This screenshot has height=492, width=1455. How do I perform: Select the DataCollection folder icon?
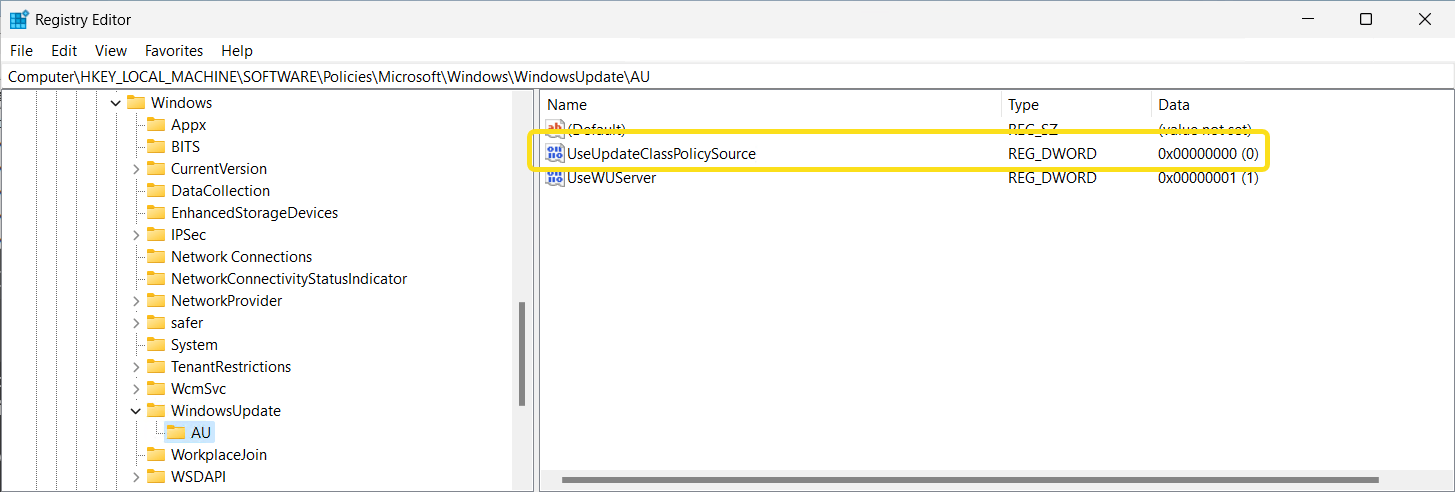point(156,191)
